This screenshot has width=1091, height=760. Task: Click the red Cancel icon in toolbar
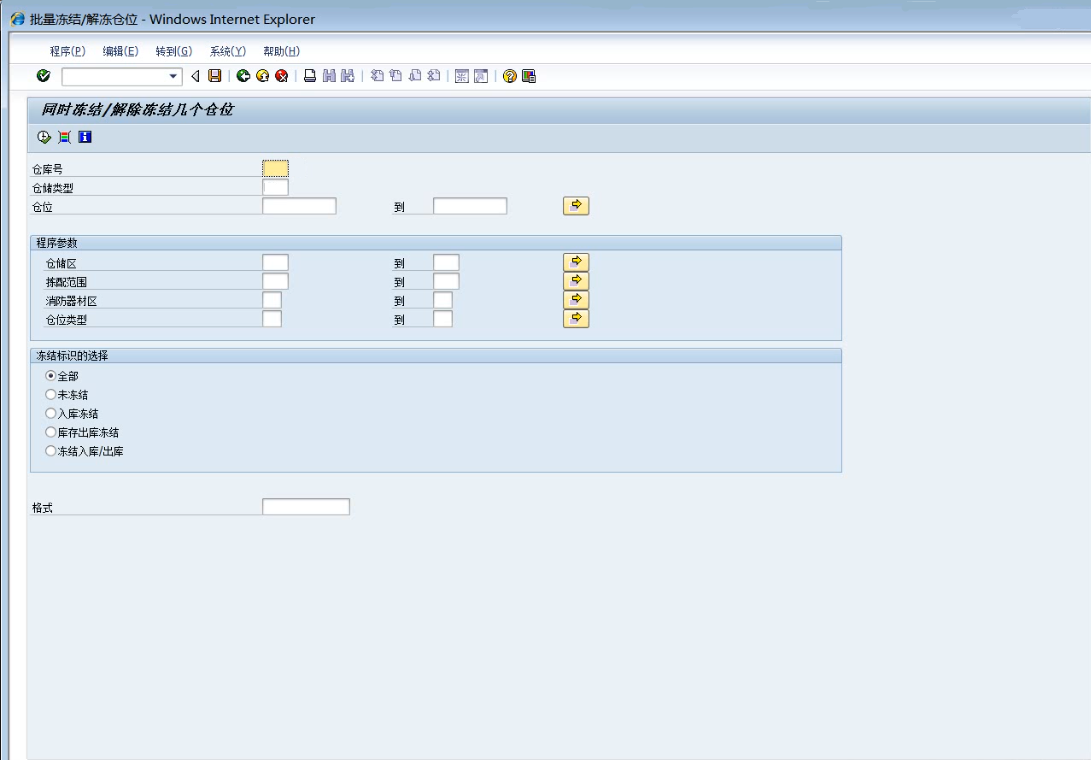coord(281,76)
